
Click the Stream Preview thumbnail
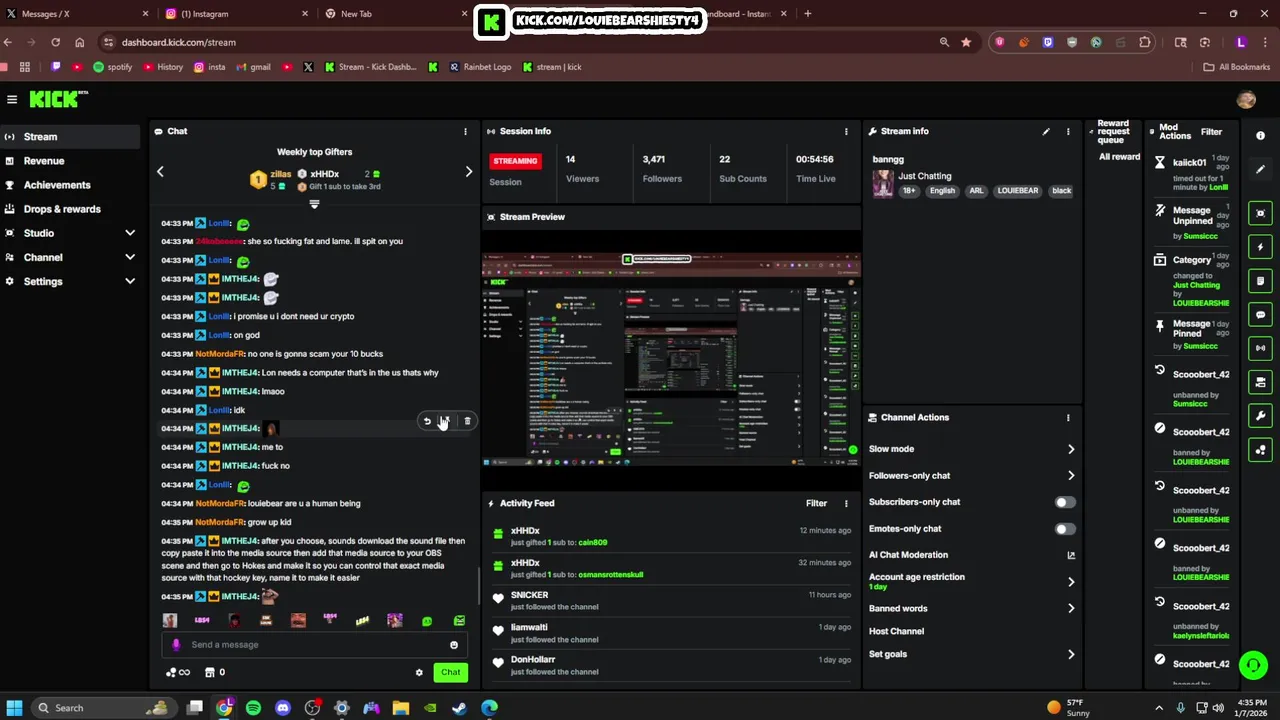pos(671,360)
